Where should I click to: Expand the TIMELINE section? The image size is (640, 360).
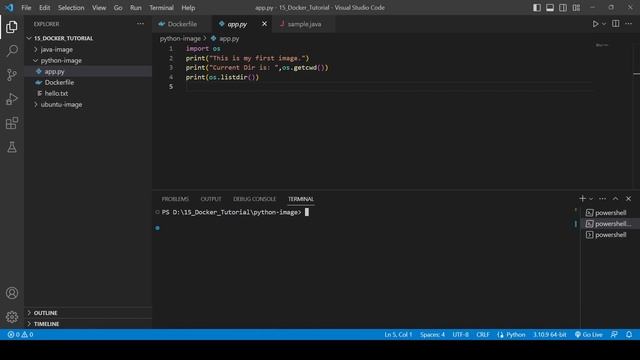88,324
